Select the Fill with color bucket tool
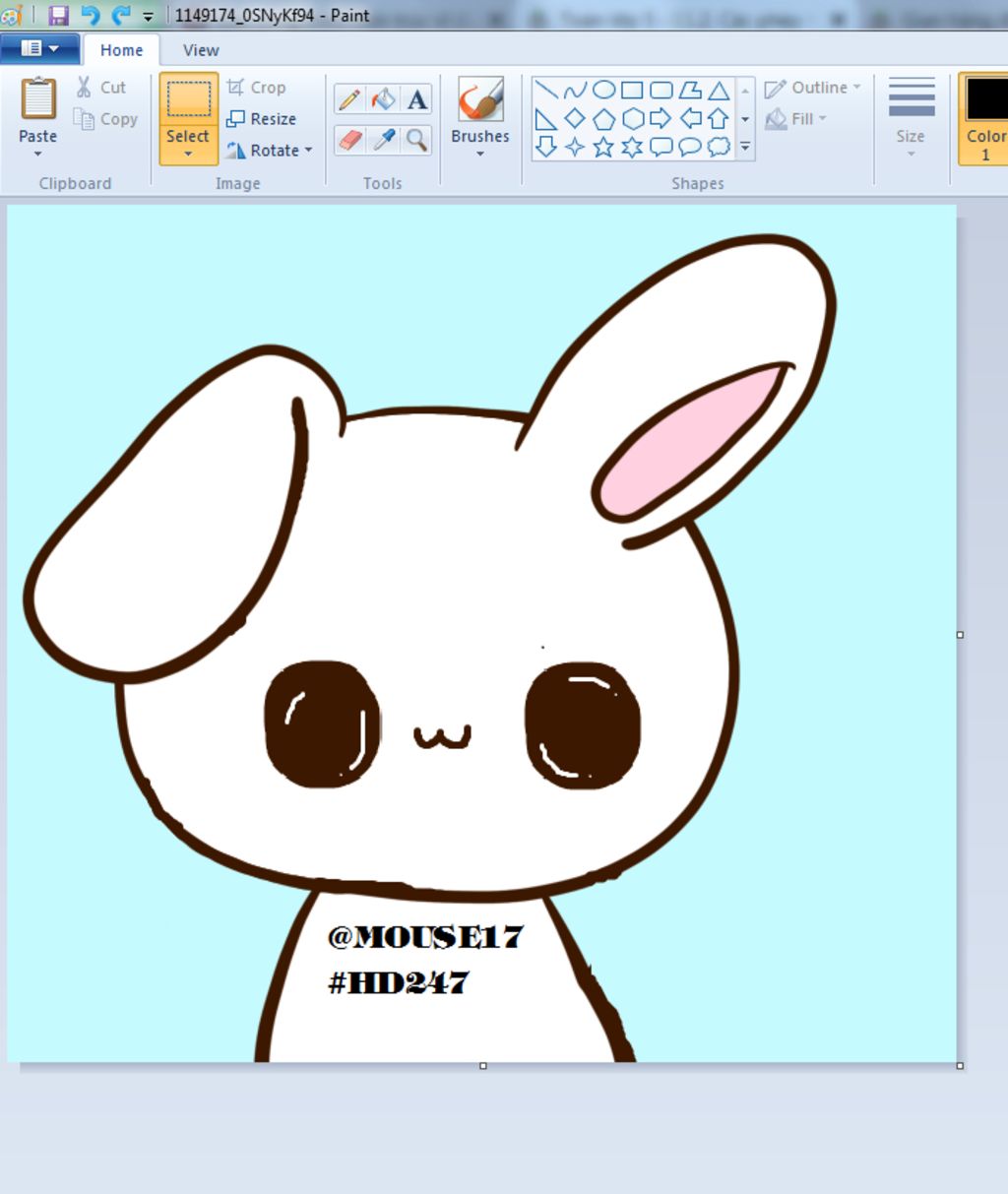 point(383,98)
